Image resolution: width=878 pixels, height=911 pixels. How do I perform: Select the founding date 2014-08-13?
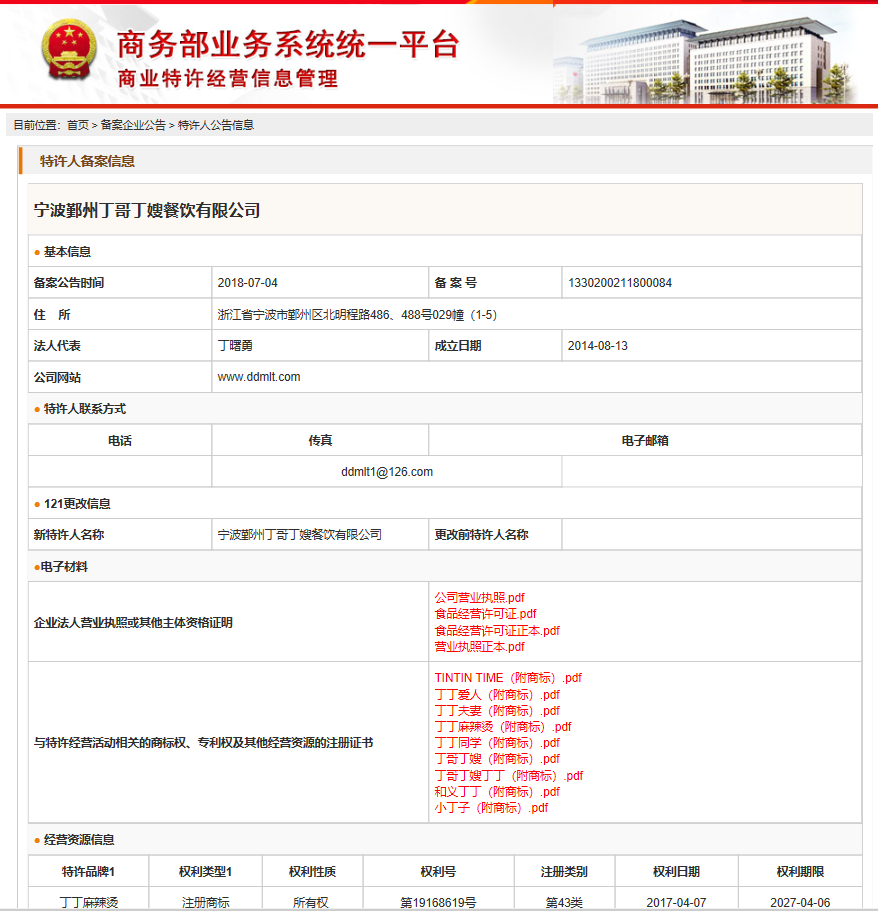[x=597, y=346]
